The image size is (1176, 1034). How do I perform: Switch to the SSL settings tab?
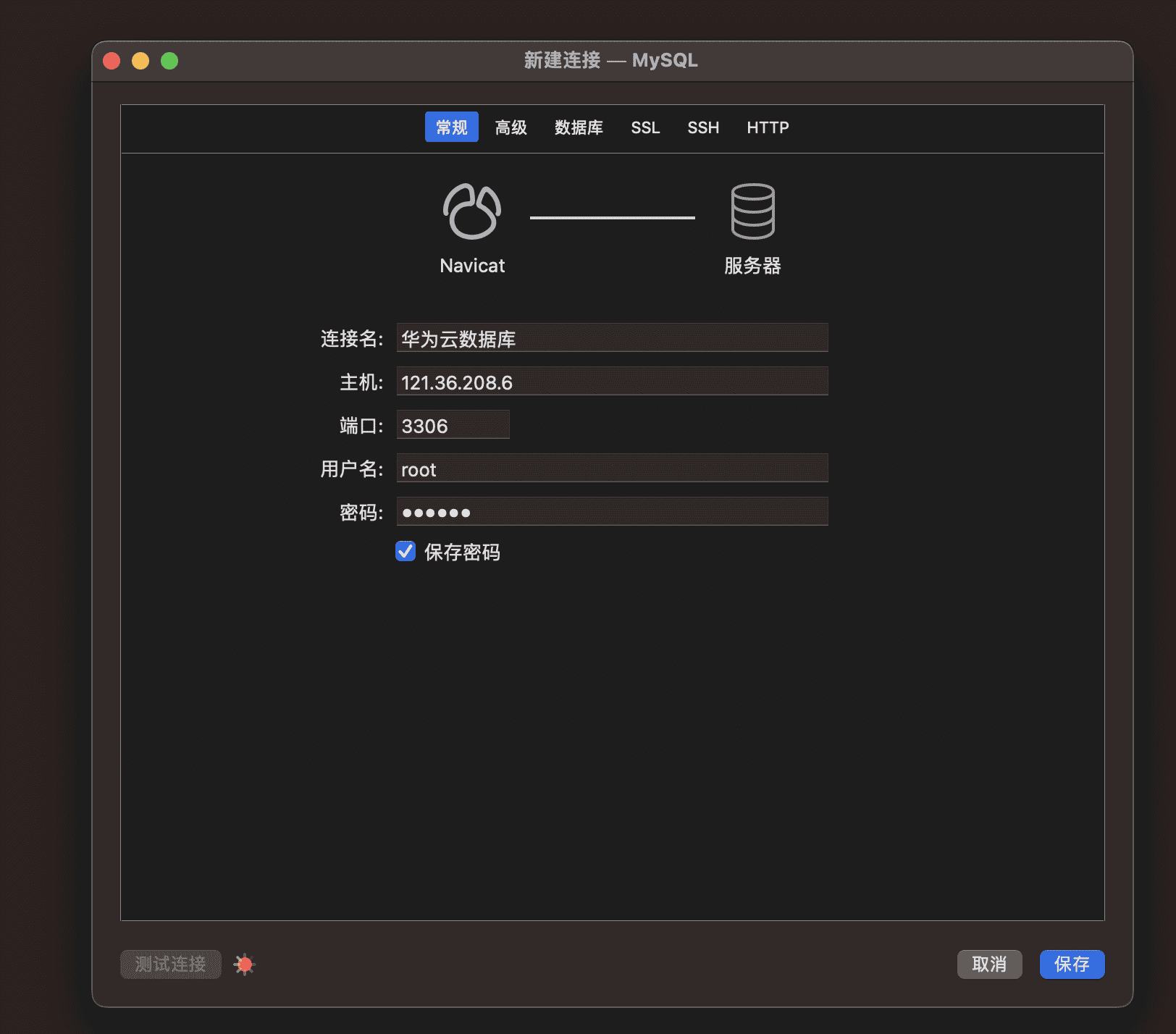pos(644,127)
